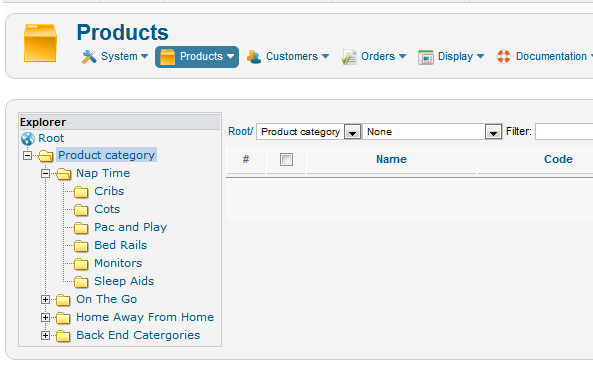Image resolution: width=593 pixels, height=369 pixels.
Task: Click the Home Away From Home folder icon
Action: point(63,318)
